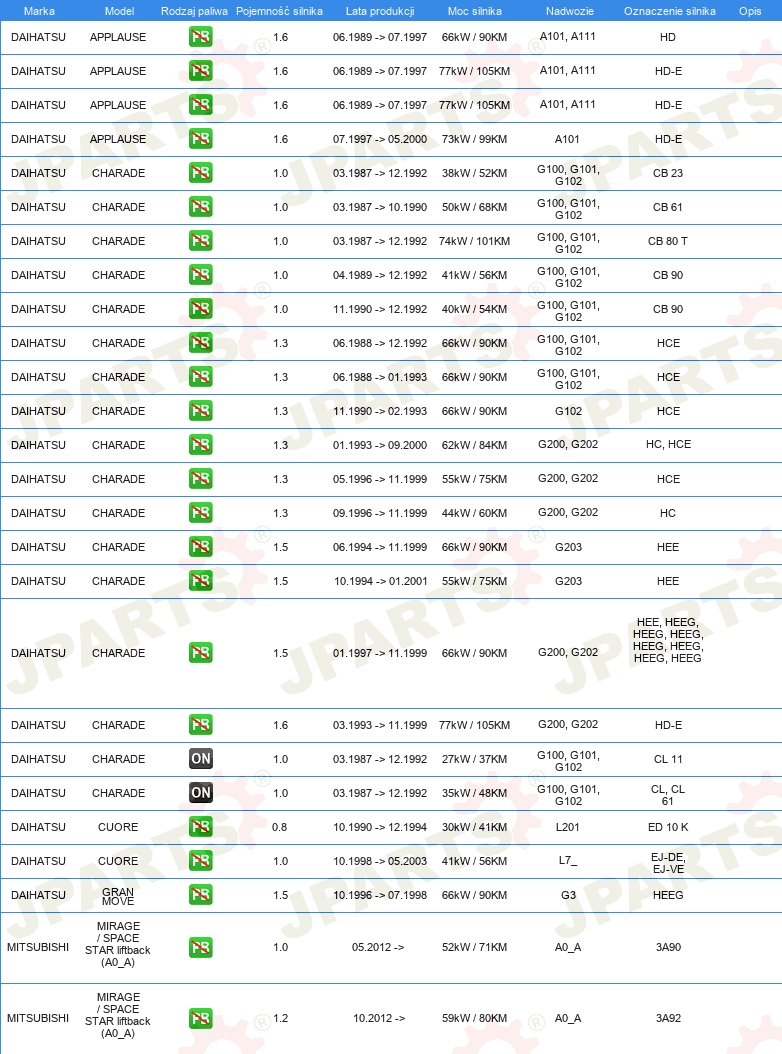Click petrol icon in CUORE 0.8 row

point(200,827)
